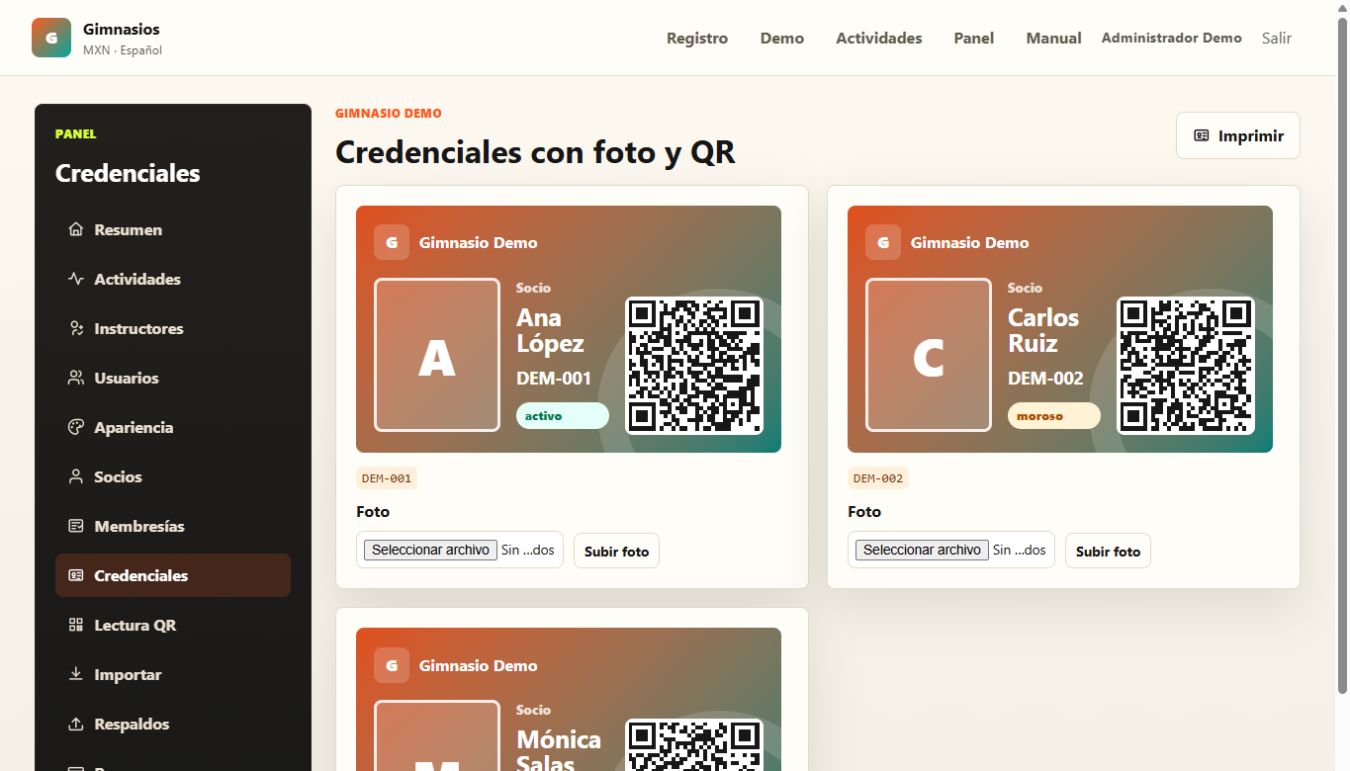Click the Salir logout link
This screenshot has width=1350, height=771.
coord(1277,38)
